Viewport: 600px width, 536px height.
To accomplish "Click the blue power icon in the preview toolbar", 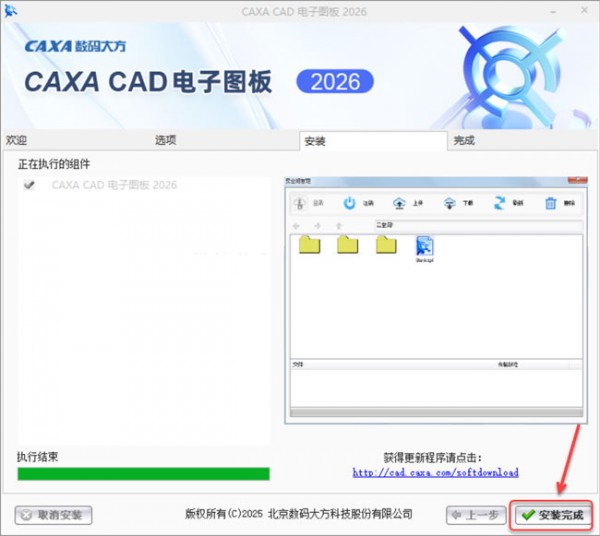I will coord(349,203).
